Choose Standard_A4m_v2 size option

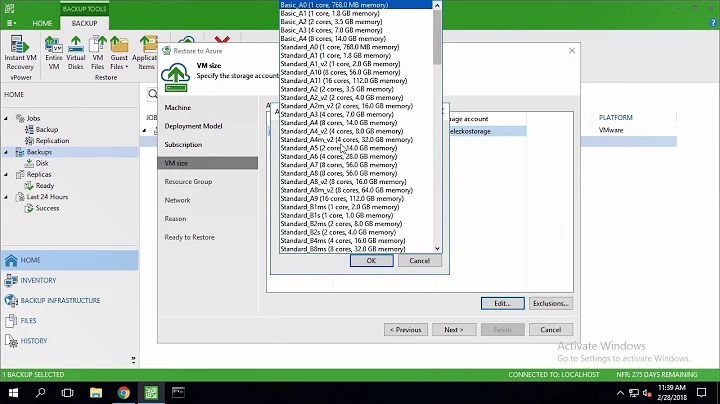click(356, 140)
